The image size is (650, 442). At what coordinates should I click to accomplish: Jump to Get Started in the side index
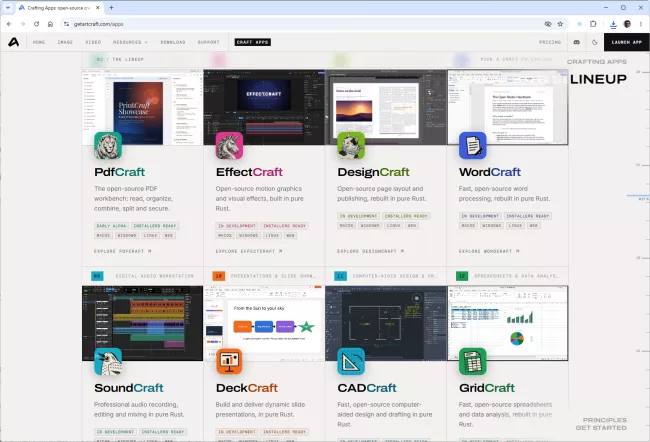pyautogui.click(x=601, y=427)
